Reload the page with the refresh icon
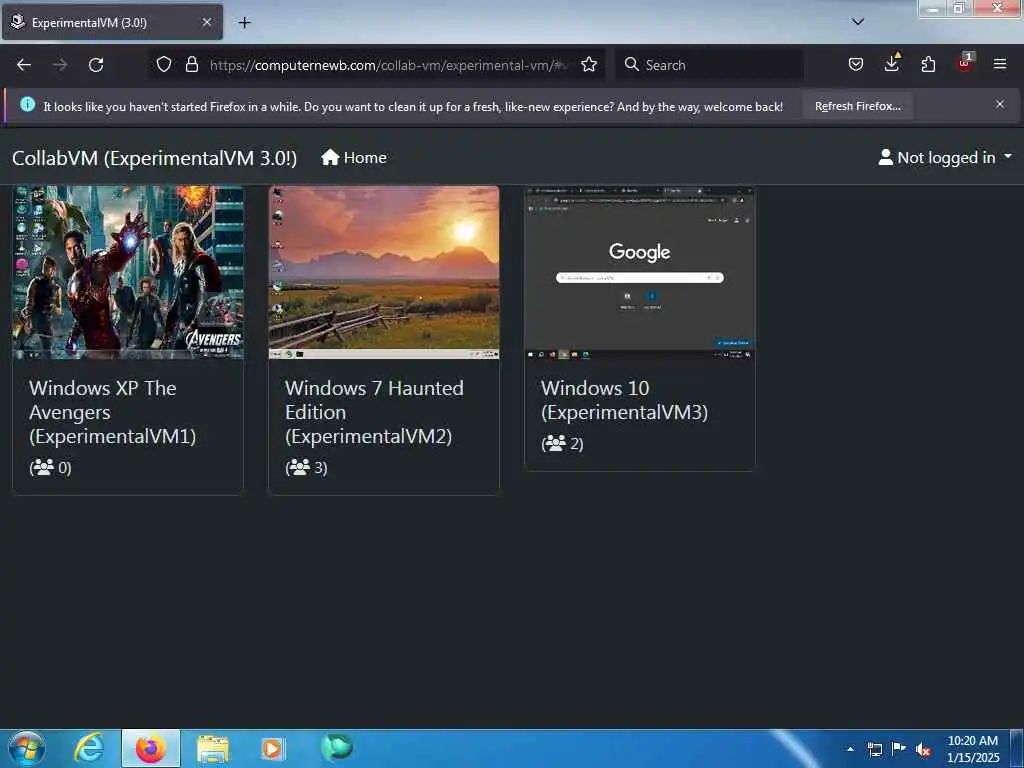Image resolution: width=1024 pixels, height=768 pixels. coord(96,65)
